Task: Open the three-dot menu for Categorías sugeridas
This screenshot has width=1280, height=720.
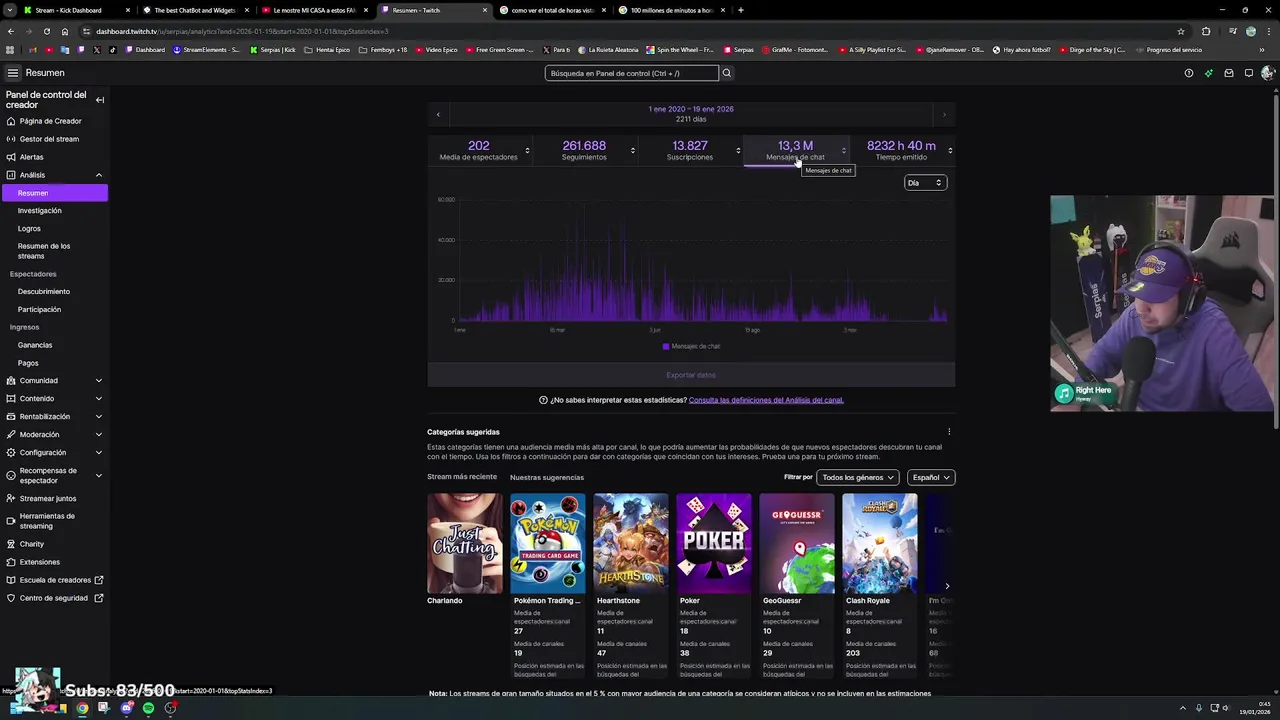Action: 949,432
